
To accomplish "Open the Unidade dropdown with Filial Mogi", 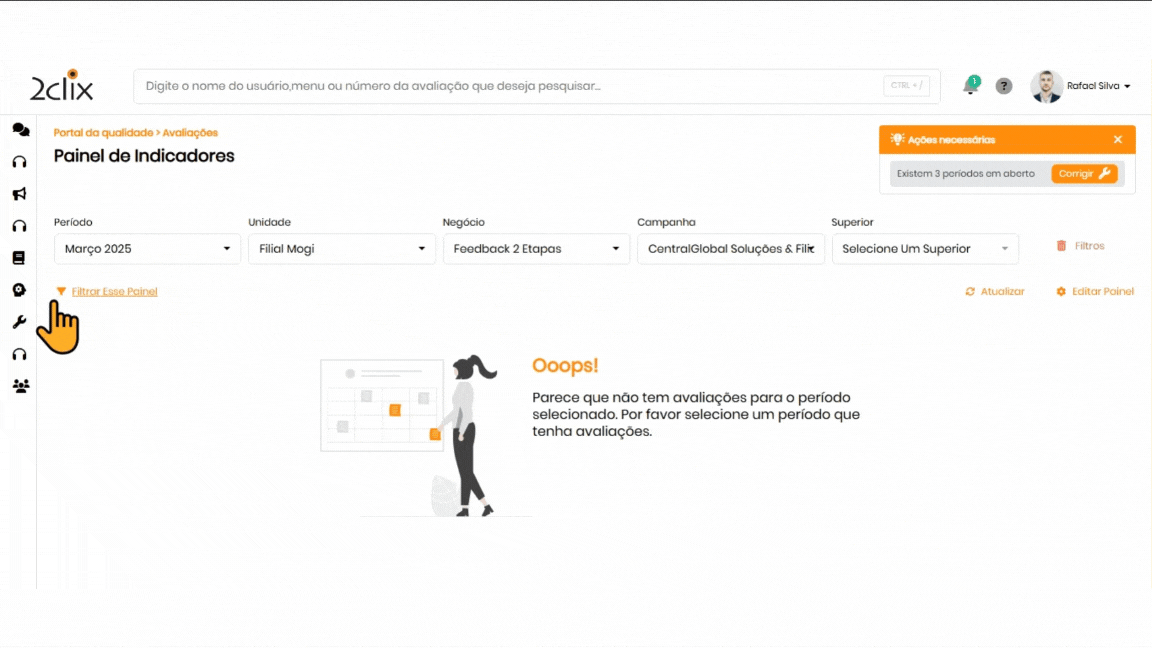I will [341, 249].
